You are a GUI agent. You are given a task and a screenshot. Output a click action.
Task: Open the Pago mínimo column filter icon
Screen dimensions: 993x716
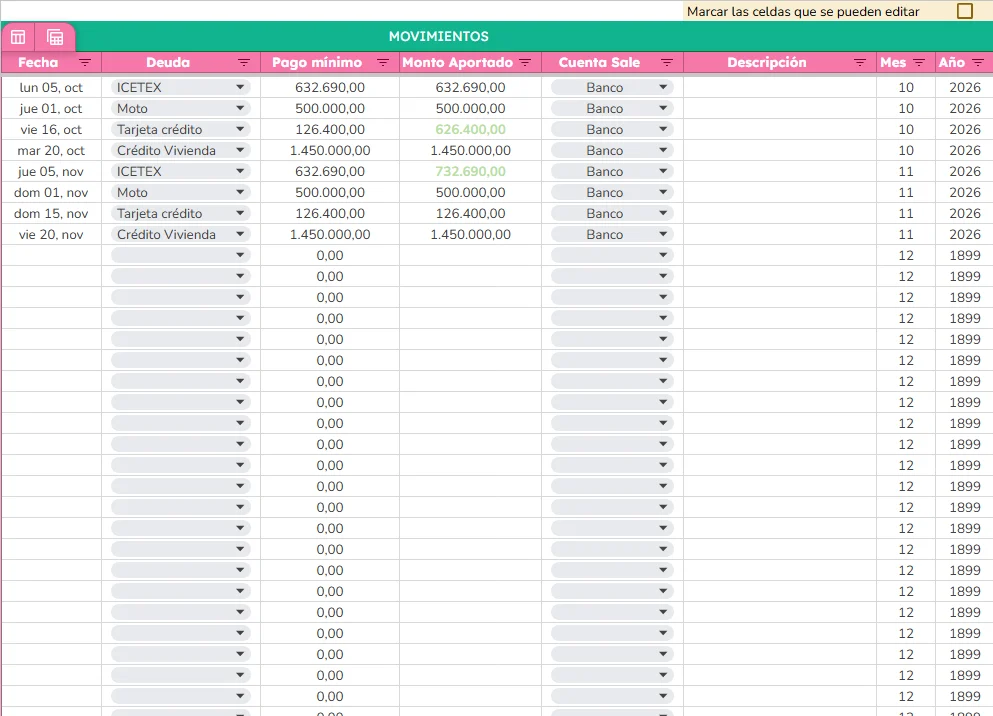[x=383, y=63]
